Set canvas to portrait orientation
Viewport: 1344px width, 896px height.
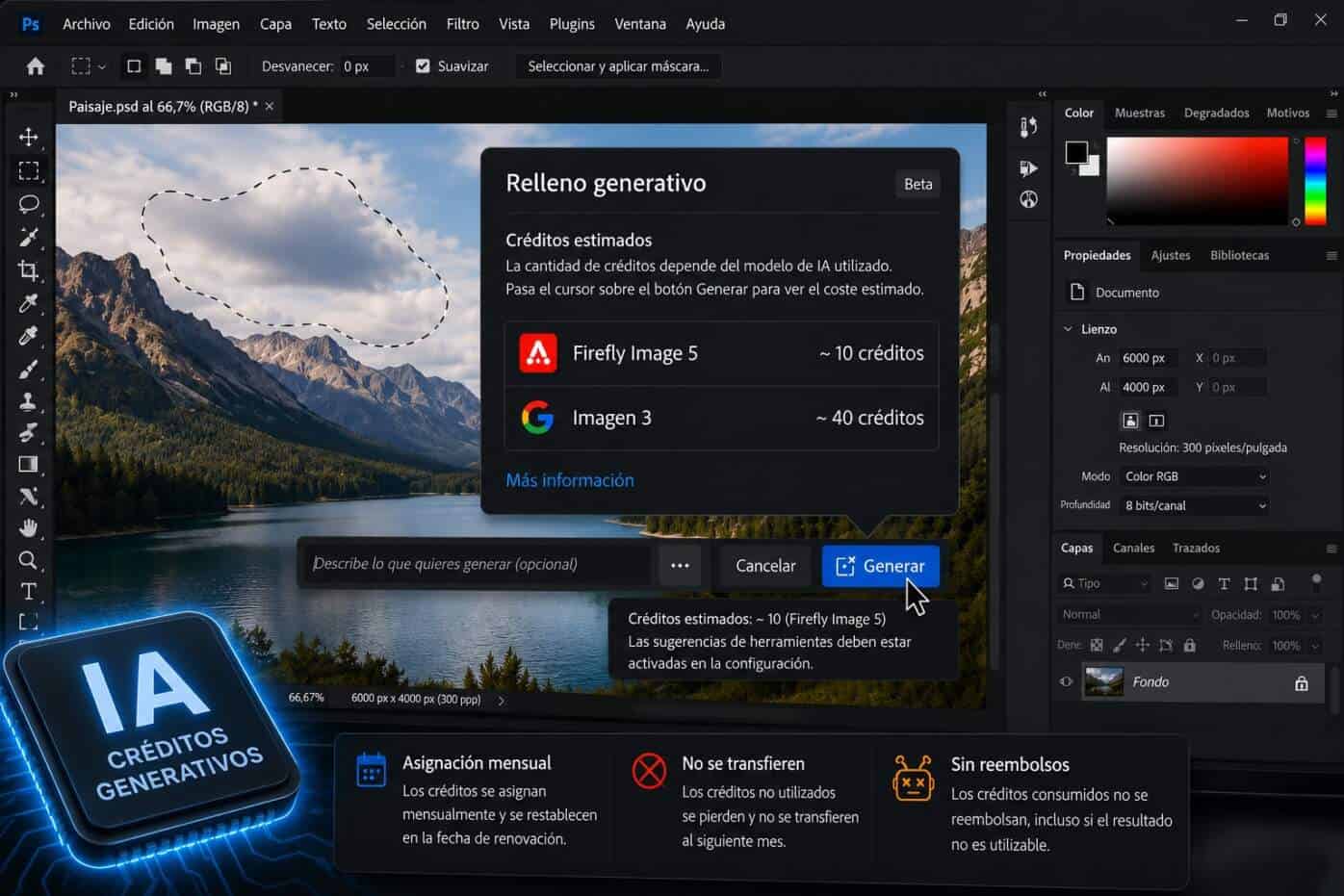pyautogui.click(x=1130, y=420)
